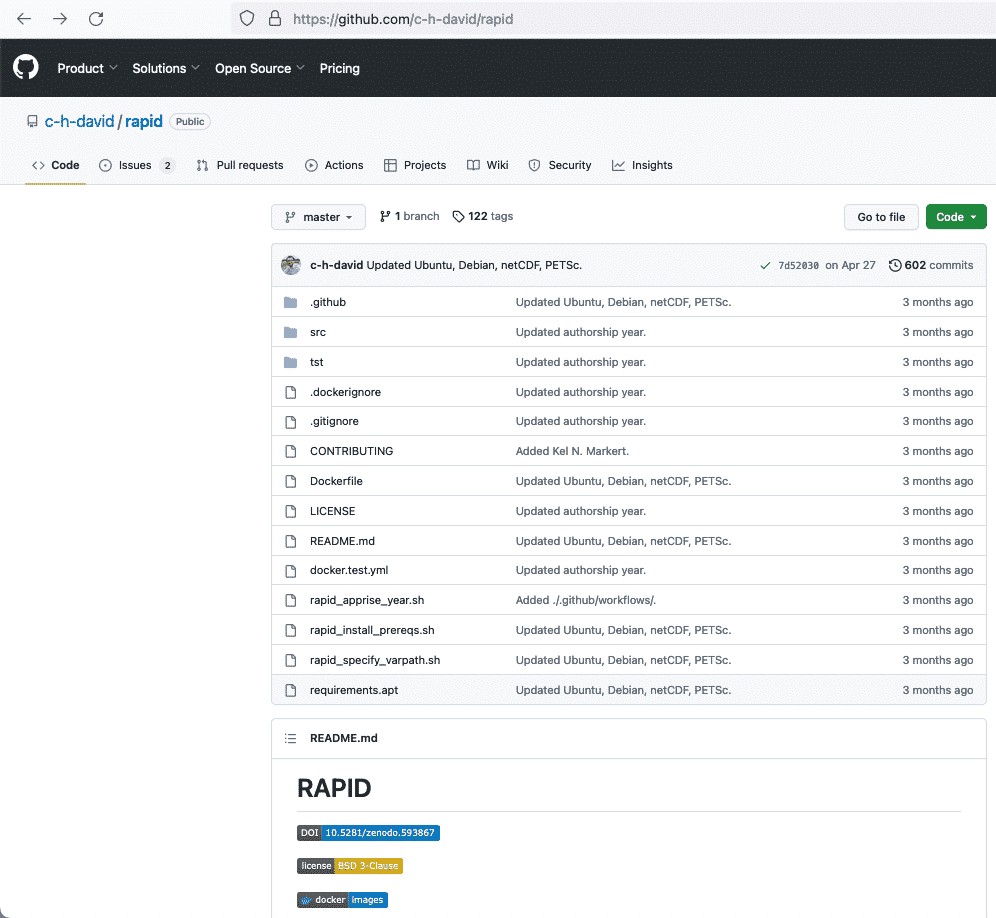Image resolution: width=996 pixels, height=918 pixels.
Task: Click the file icon beside LICENSE
Action: [x=291, y=511]
